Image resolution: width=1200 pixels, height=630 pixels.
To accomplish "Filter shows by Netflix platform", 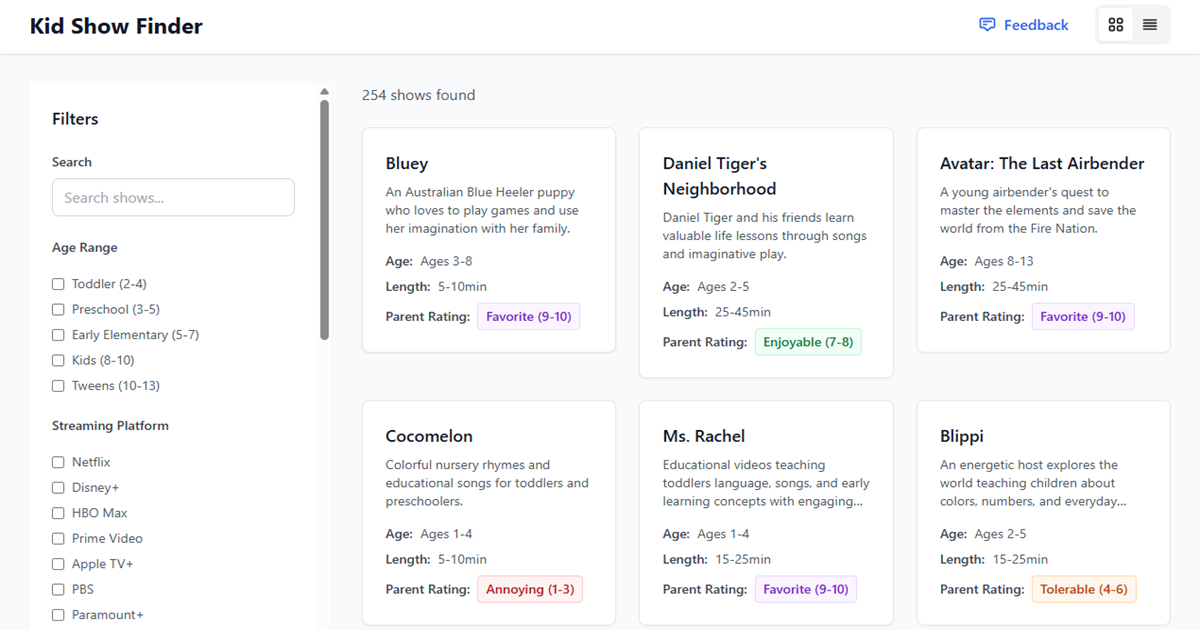I will click(x=58, y=462).
